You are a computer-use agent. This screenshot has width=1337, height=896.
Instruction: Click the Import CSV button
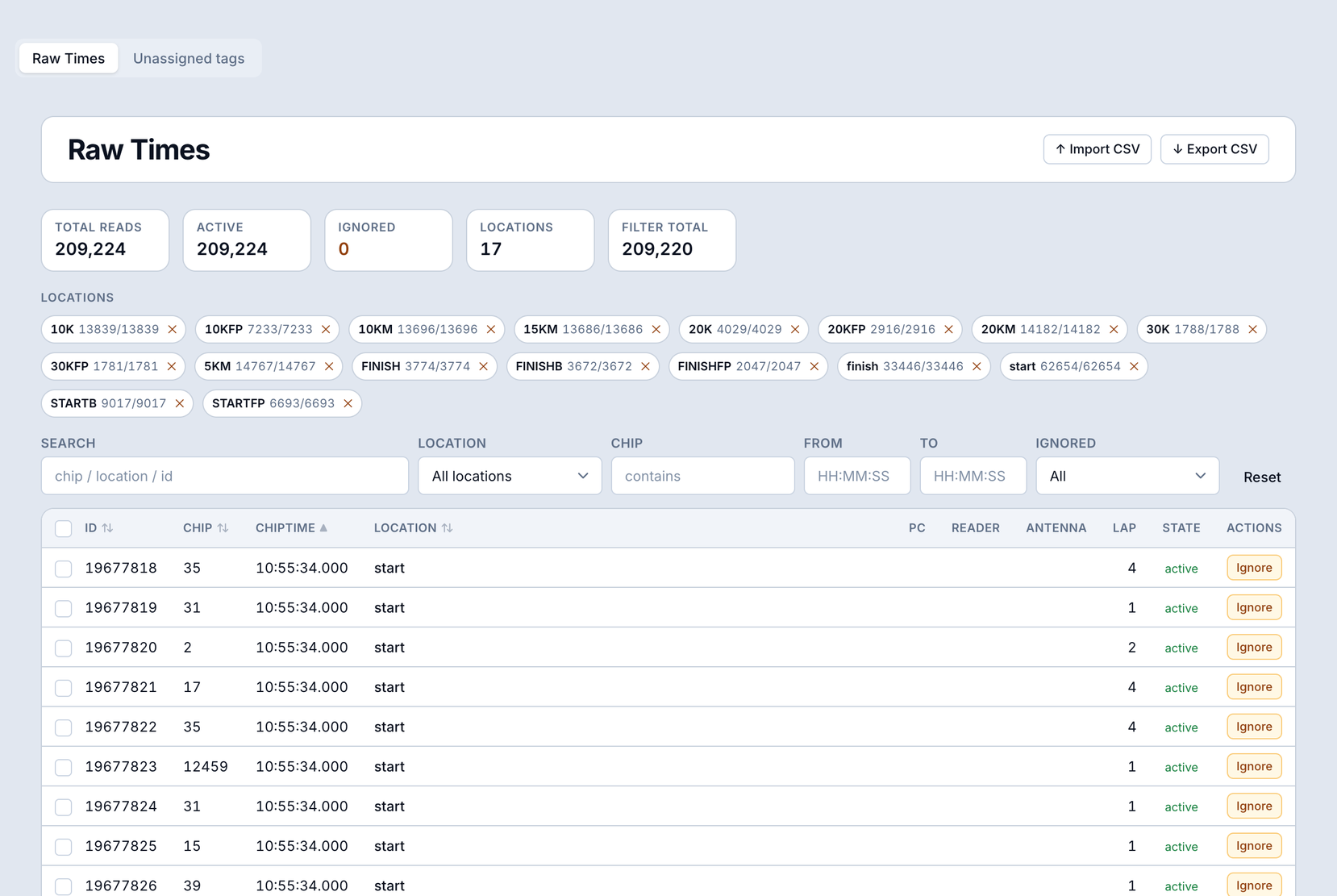pos(1098,149)
